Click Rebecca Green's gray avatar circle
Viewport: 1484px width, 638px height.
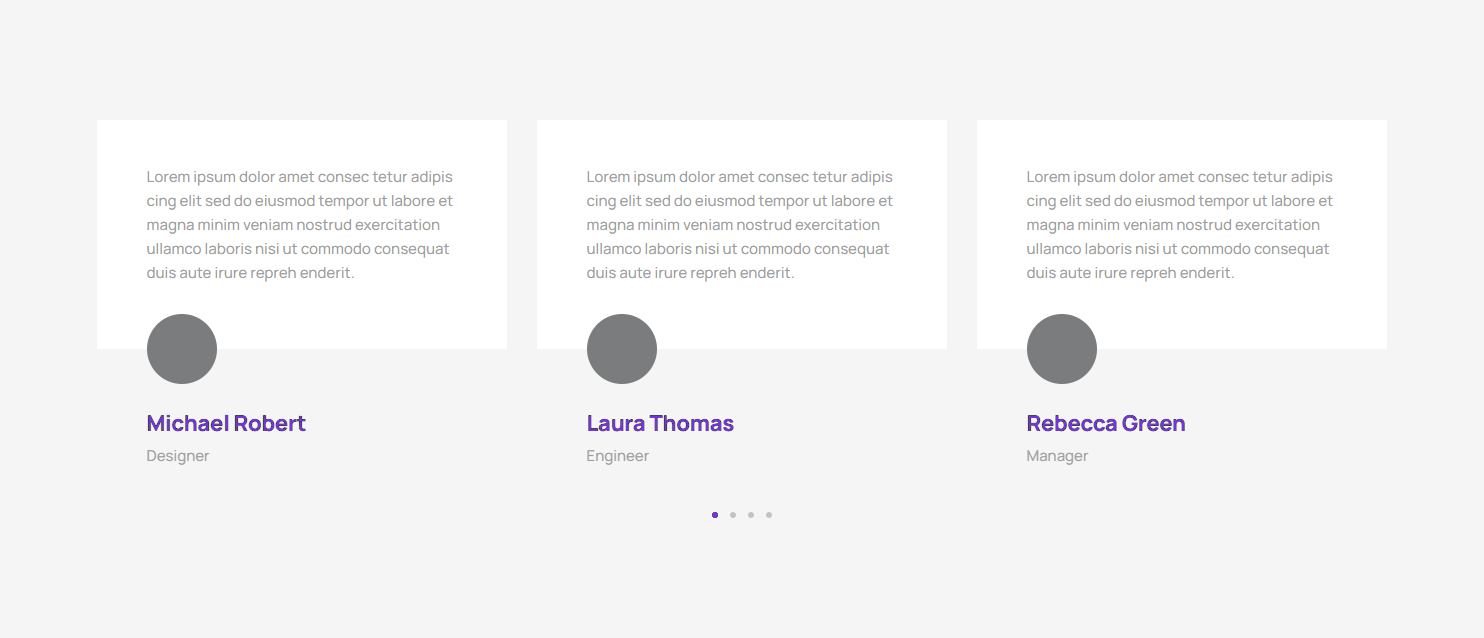coord(1062,349)
